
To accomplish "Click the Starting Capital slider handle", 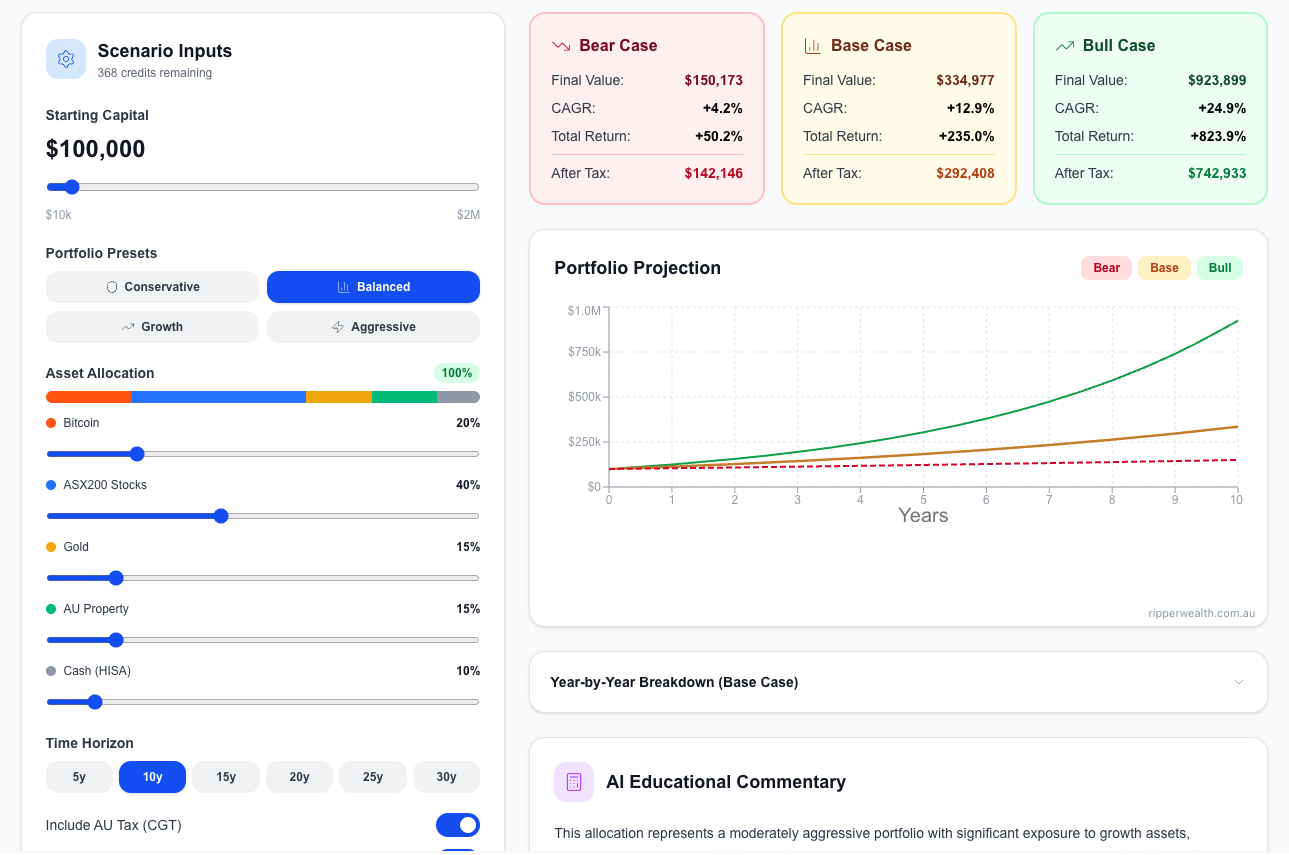I will point(71,187).
